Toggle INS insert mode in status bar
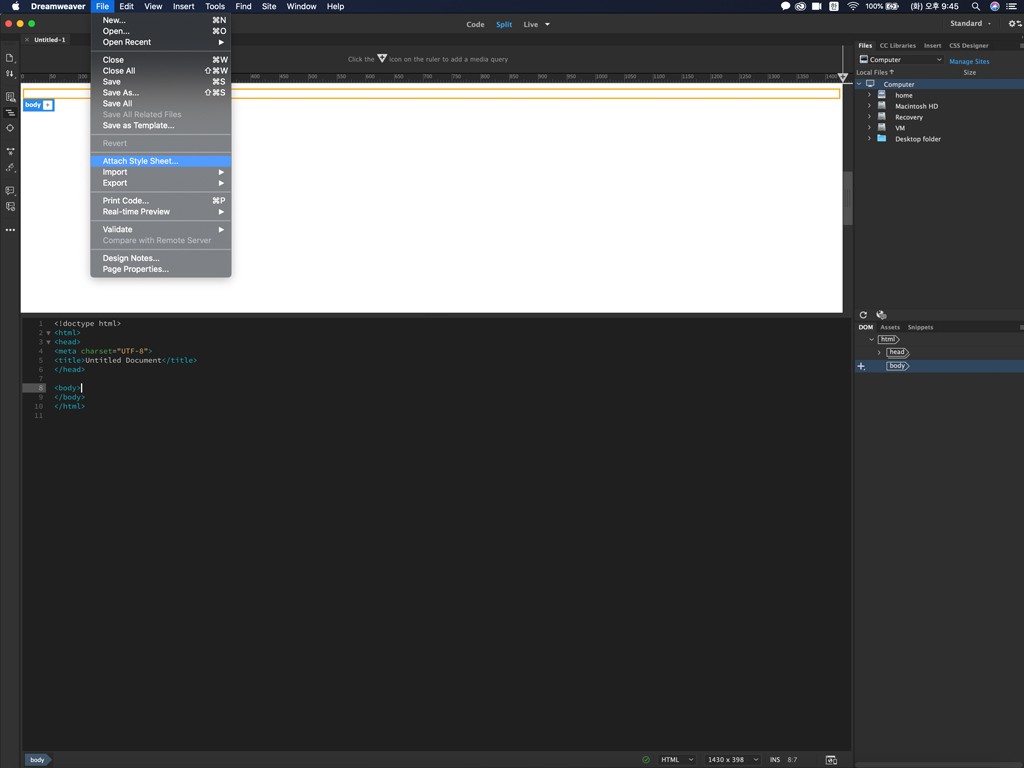Image resolution: width=1024 pixels, height=768 pixels. (775, 760)
